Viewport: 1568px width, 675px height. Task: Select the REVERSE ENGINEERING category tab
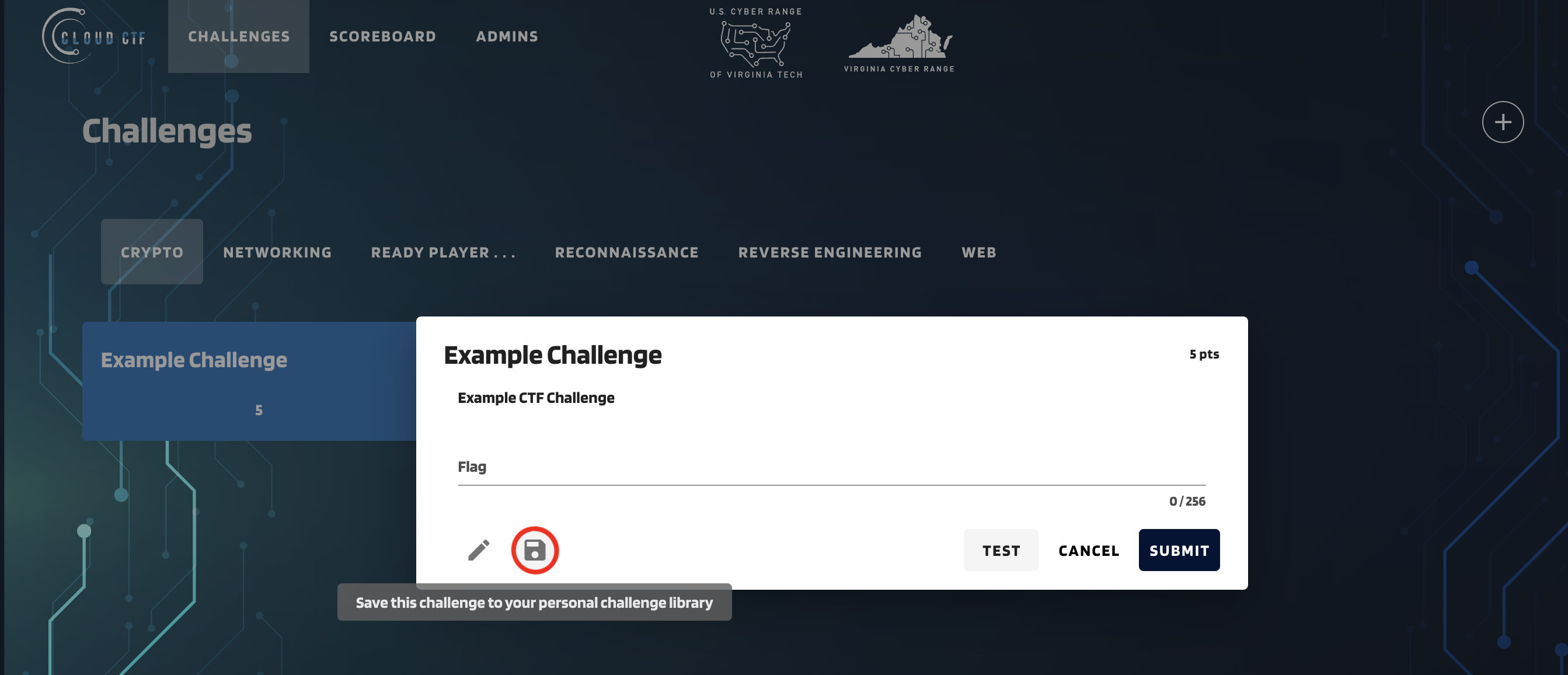[830, 251]
